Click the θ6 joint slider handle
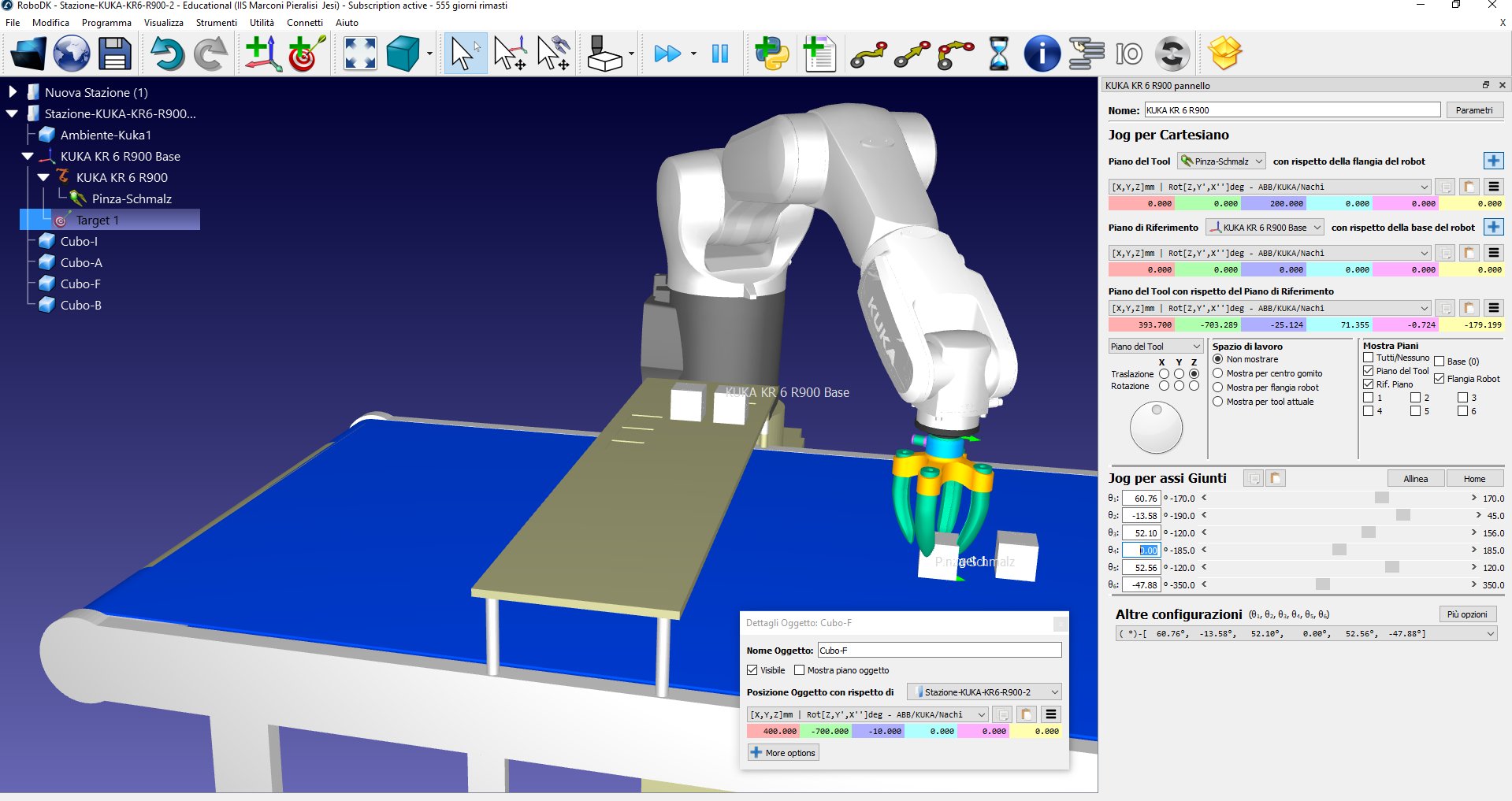The width and height of the screenshot is (1512, 801). click(x=1323, y=584)
